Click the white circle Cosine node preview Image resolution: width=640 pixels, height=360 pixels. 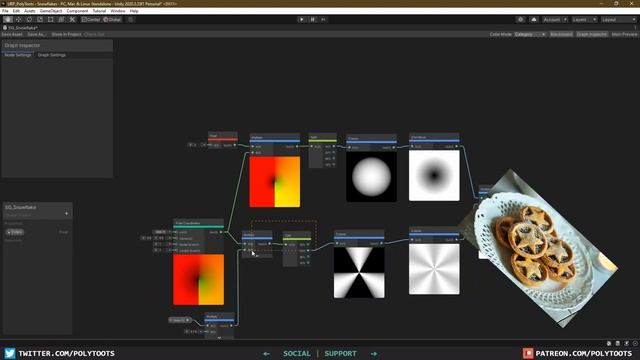pos(371,177)
